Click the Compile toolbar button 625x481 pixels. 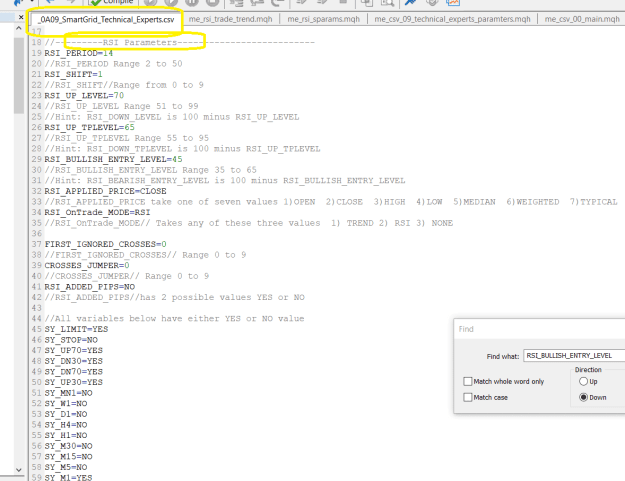pos(112,2)
